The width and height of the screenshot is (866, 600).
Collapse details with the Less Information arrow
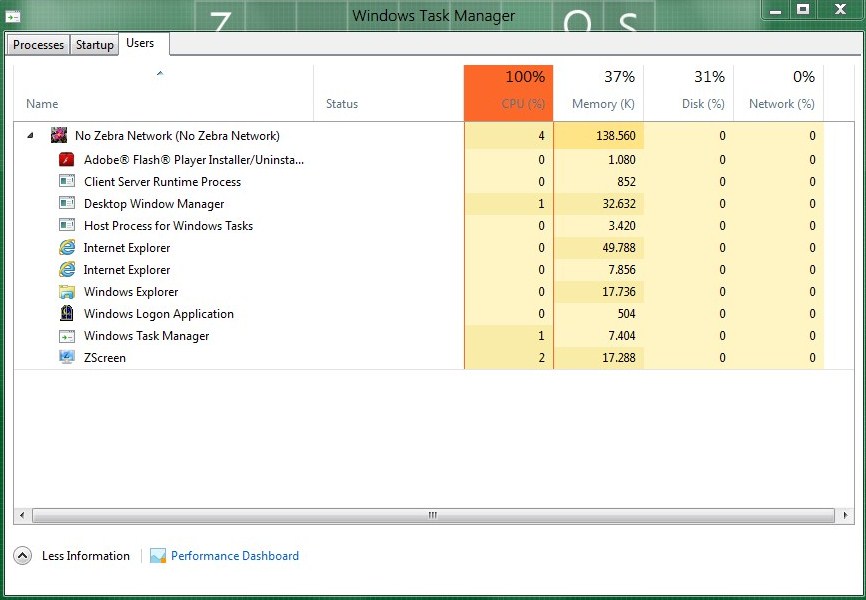click(x=22, y=556)
